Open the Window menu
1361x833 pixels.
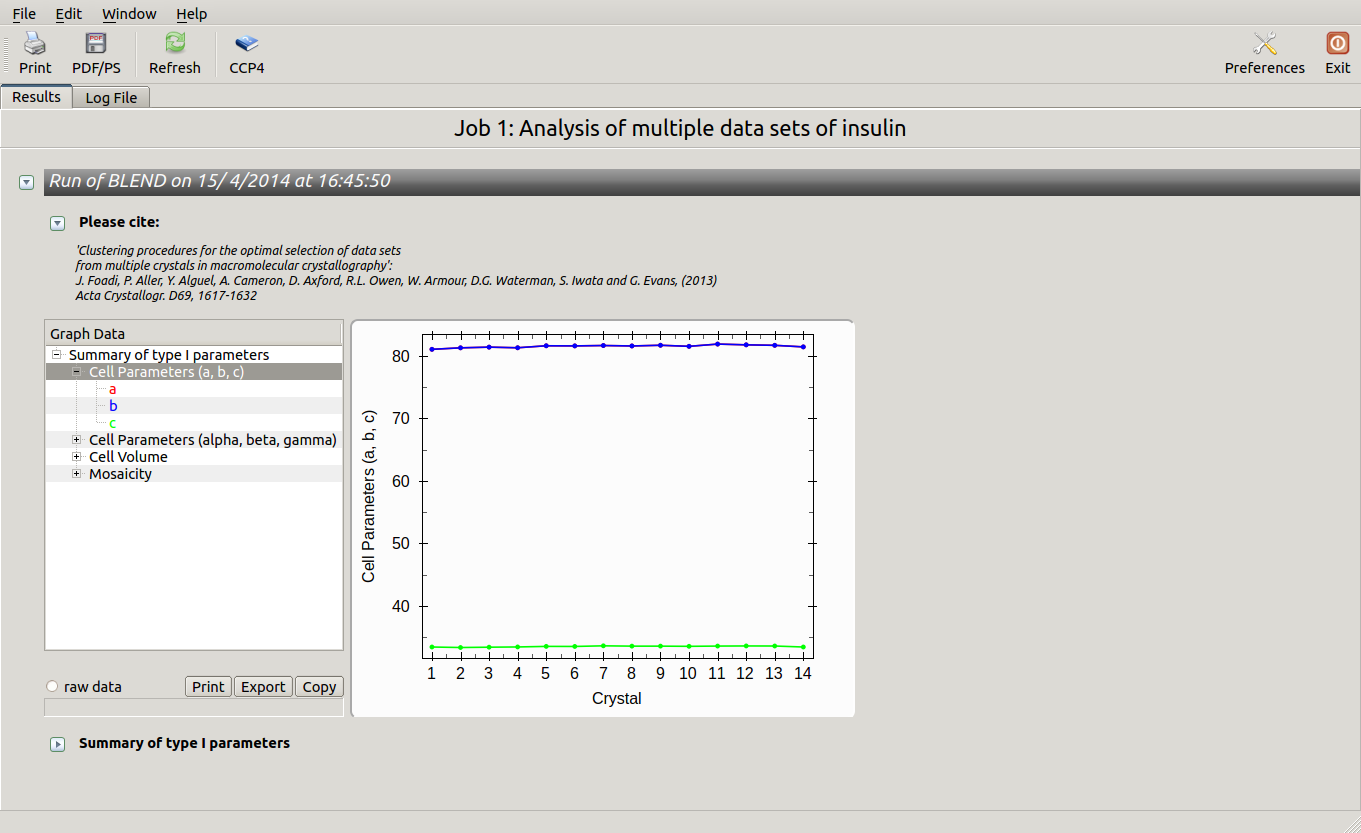pos(129,14)
